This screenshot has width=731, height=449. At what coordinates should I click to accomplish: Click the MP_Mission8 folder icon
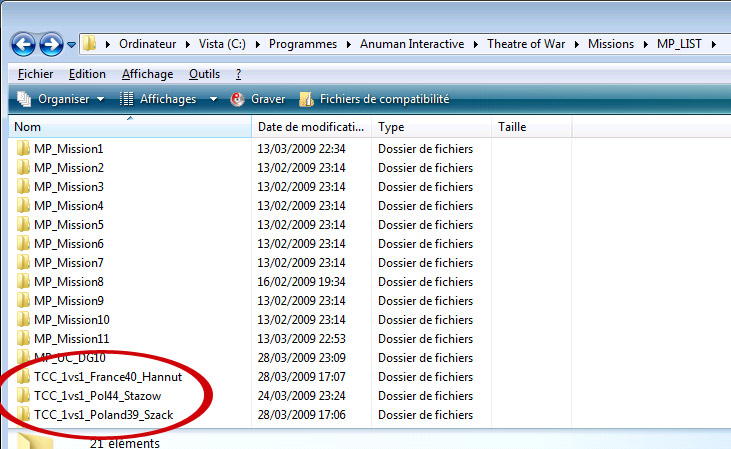(x=24, y=282)
